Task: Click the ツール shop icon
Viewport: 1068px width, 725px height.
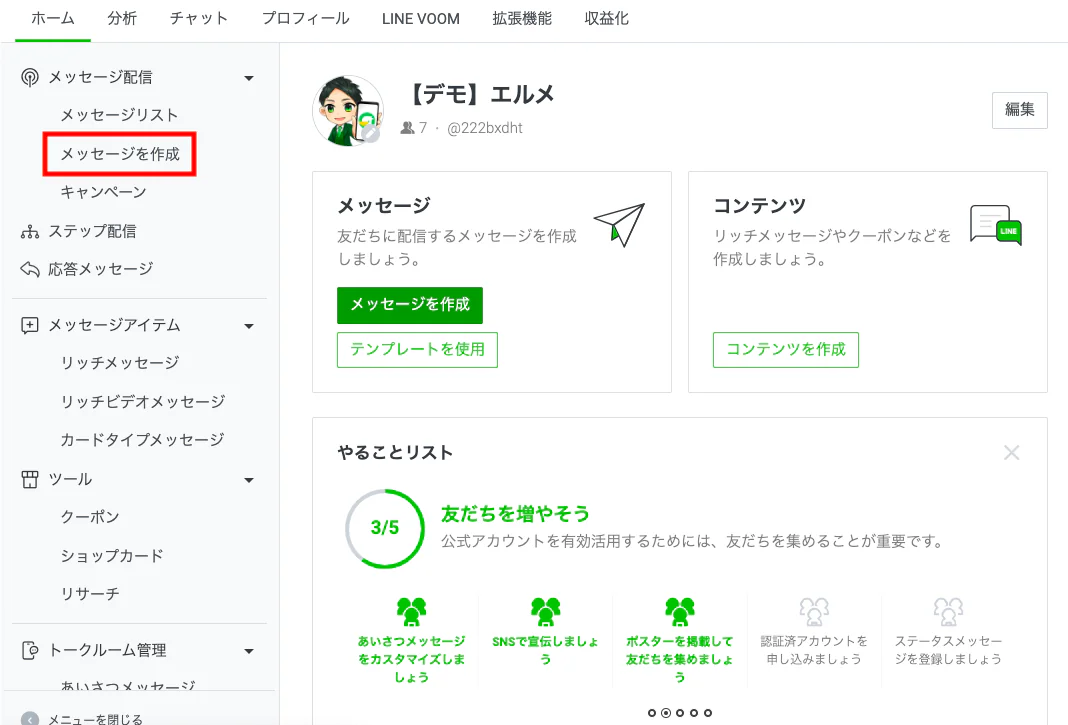Action: pos(29,480)
